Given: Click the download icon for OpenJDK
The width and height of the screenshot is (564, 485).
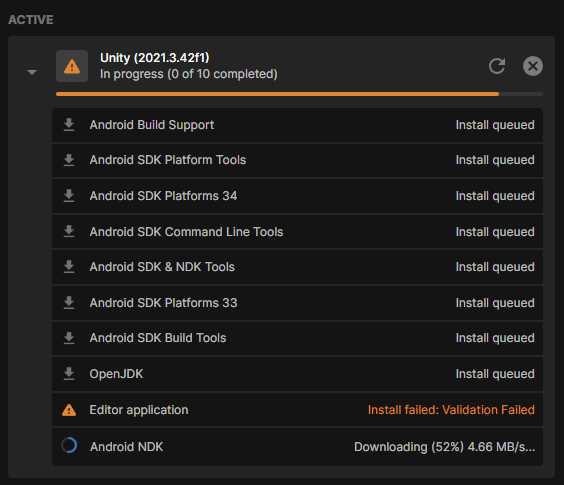Looking at the screenshot, I should (69, 374).
